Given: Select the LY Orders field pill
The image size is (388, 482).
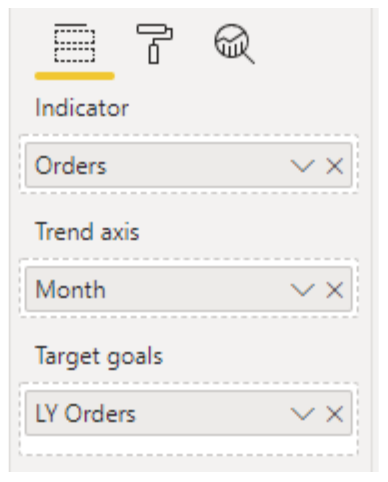Looking at the screenshot, I should click(189, 413).
